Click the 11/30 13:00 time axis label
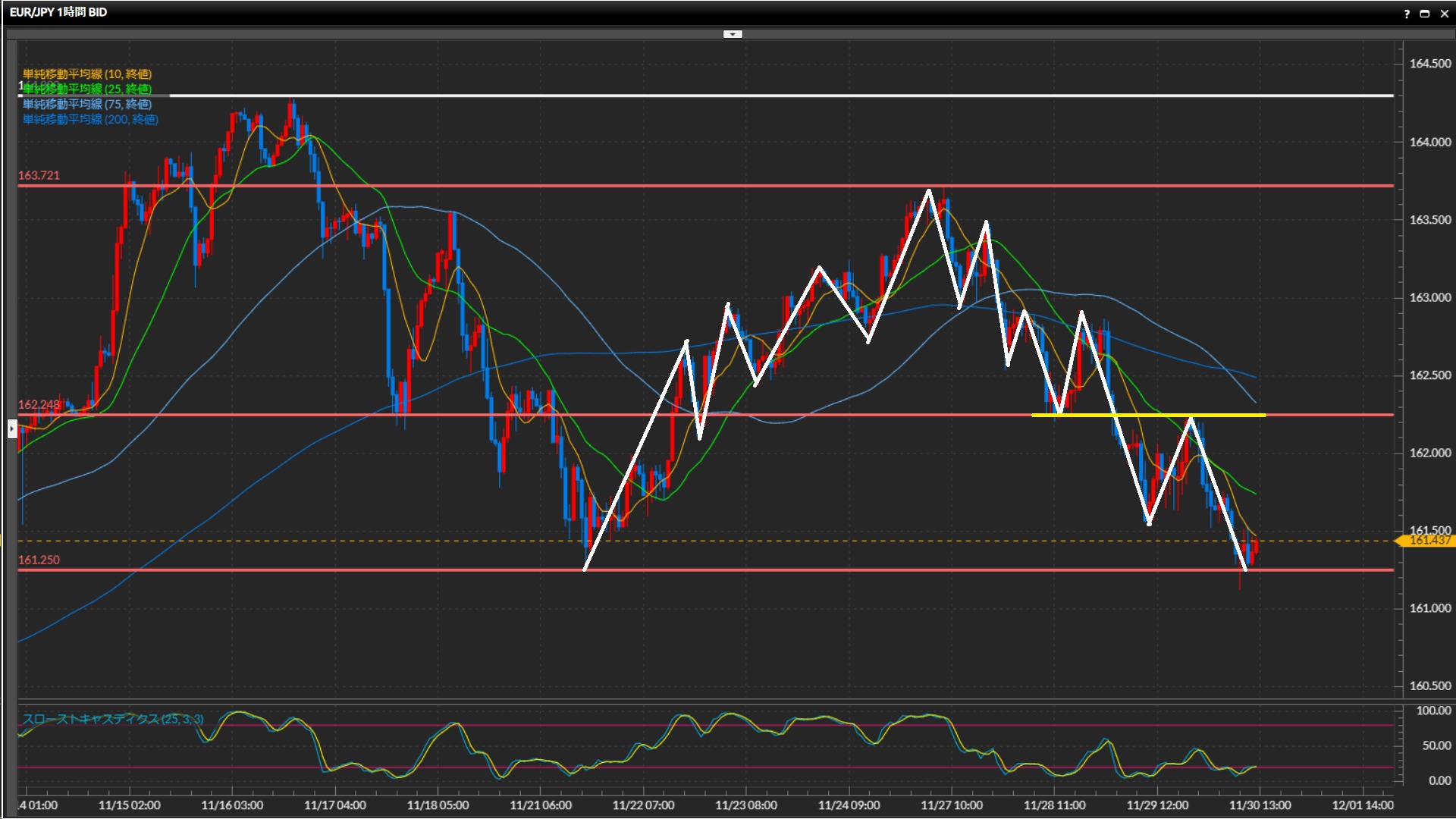Viewport: 1456px width, 819px height. (1260, 805)
